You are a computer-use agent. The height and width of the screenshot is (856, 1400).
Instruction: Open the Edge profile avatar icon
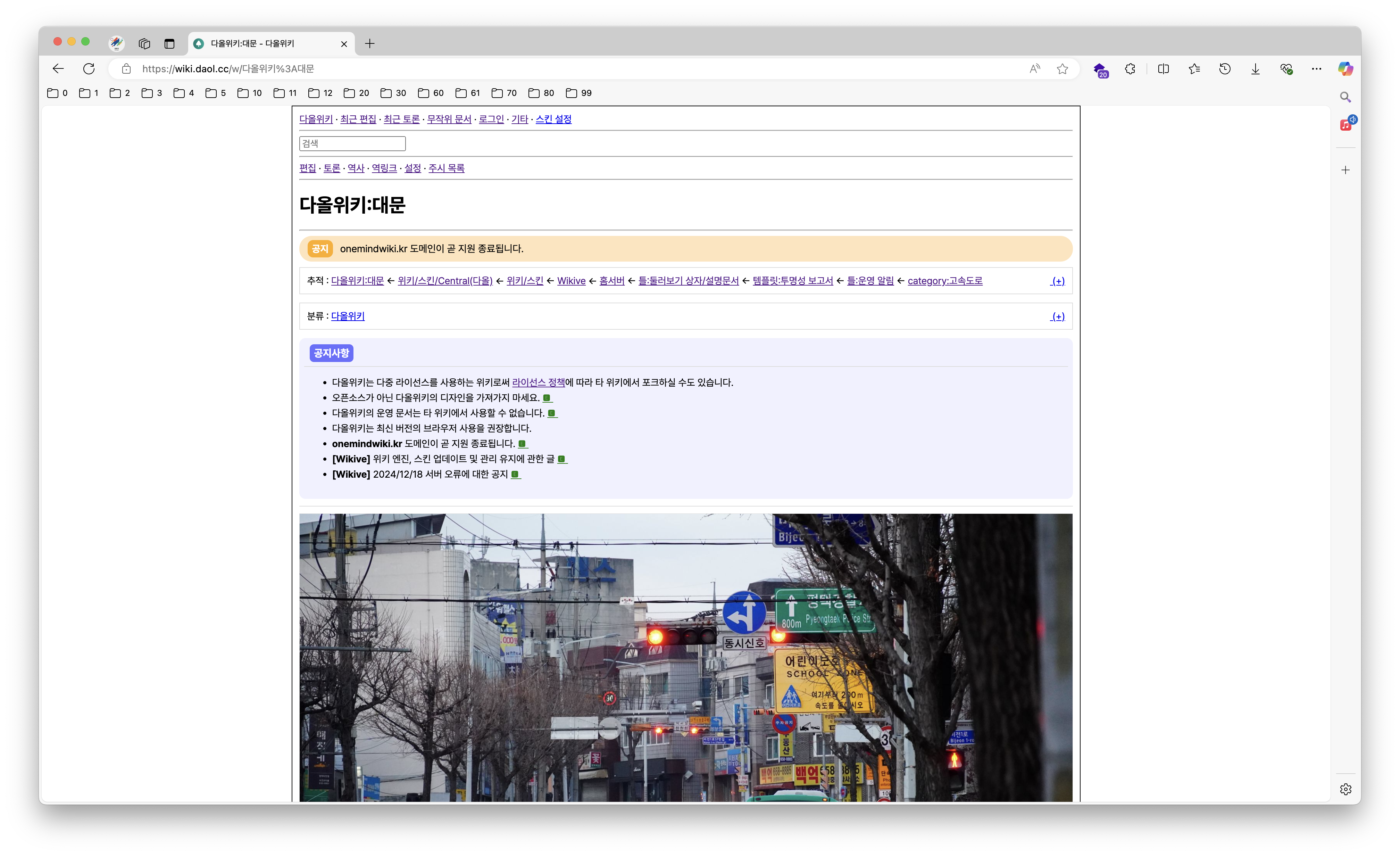point(116,43)
